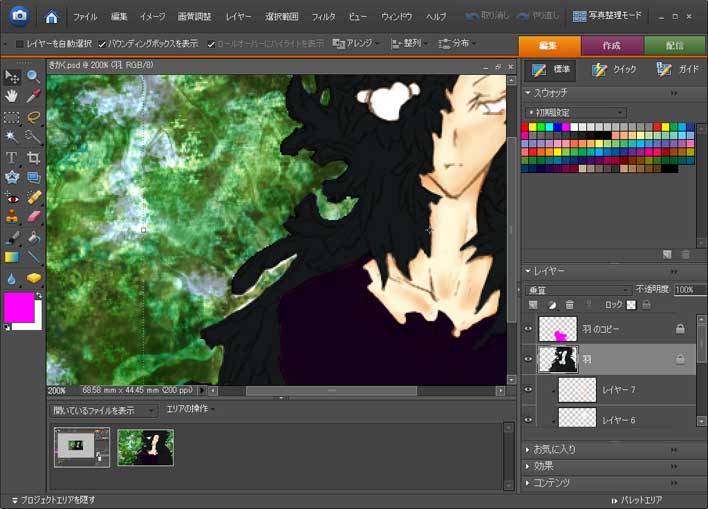708x509 pixels.
Task: Pick the yellow swatch next to red
Action: (x=533, y=127)
